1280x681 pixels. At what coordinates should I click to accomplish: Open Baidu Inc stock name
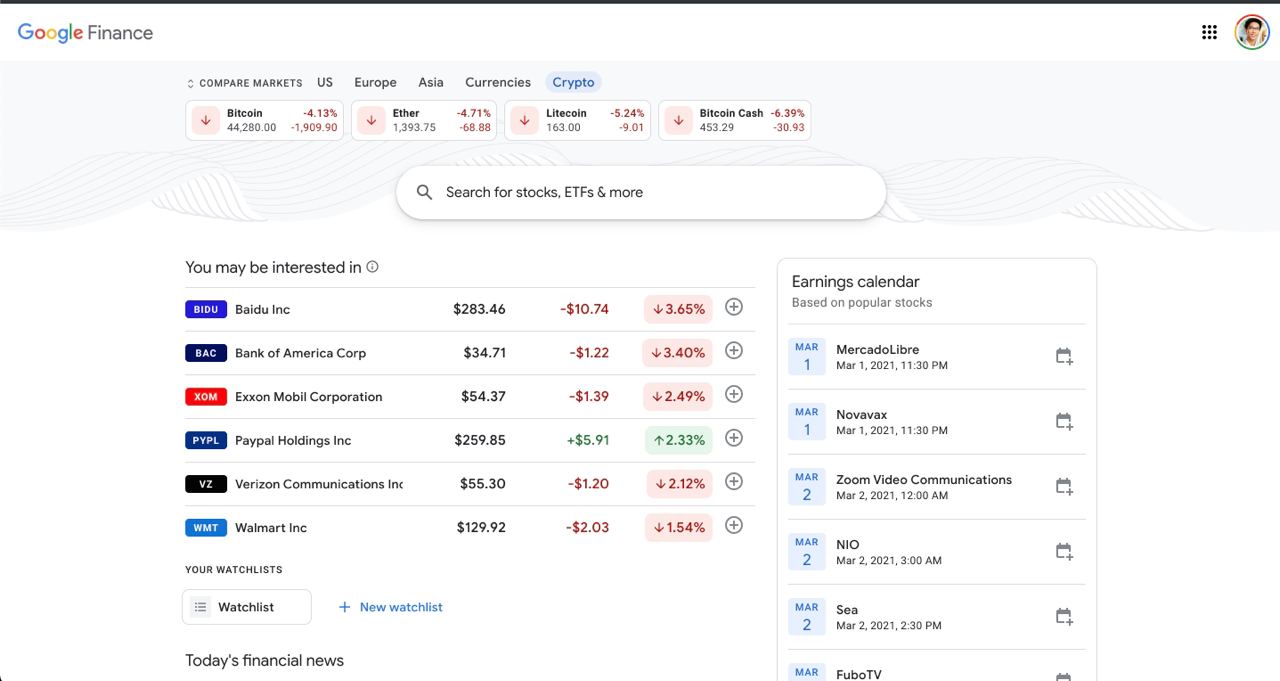point(262,310)
